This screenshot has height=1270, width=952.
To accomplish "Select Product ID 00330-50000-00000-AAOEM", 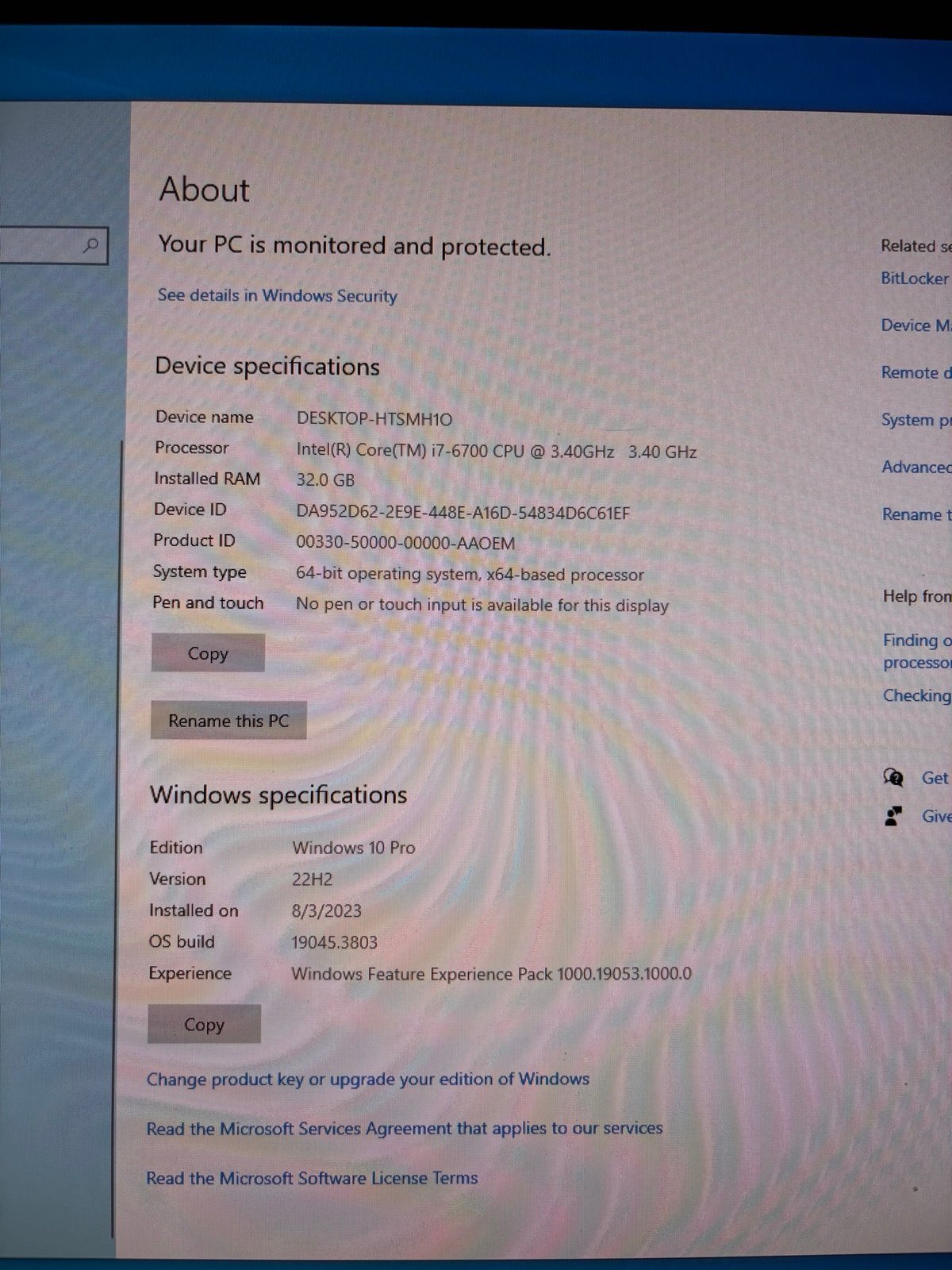I will point(405,544).
